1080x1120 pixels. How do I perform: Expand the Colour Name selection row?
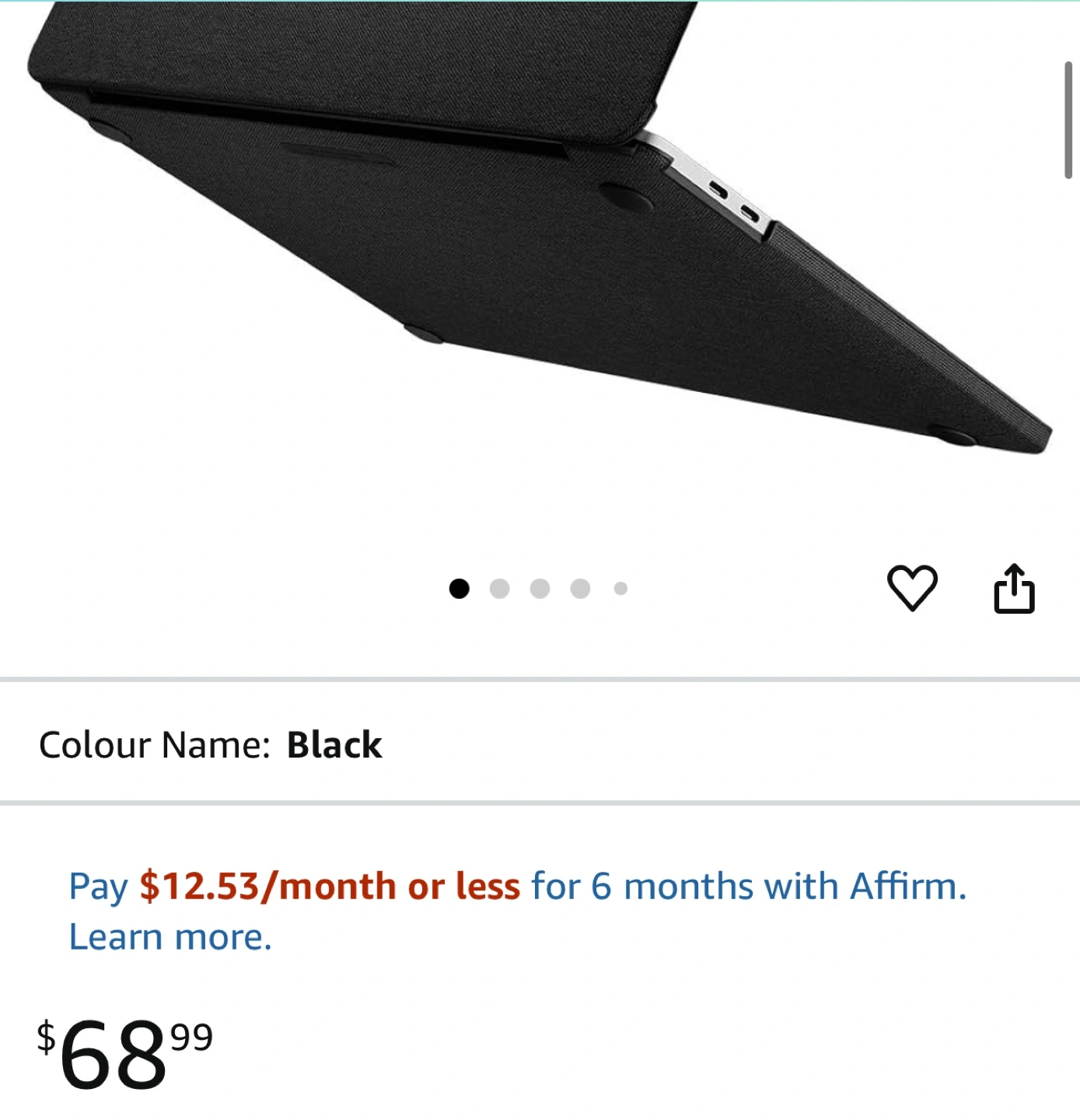coord(540,744)
